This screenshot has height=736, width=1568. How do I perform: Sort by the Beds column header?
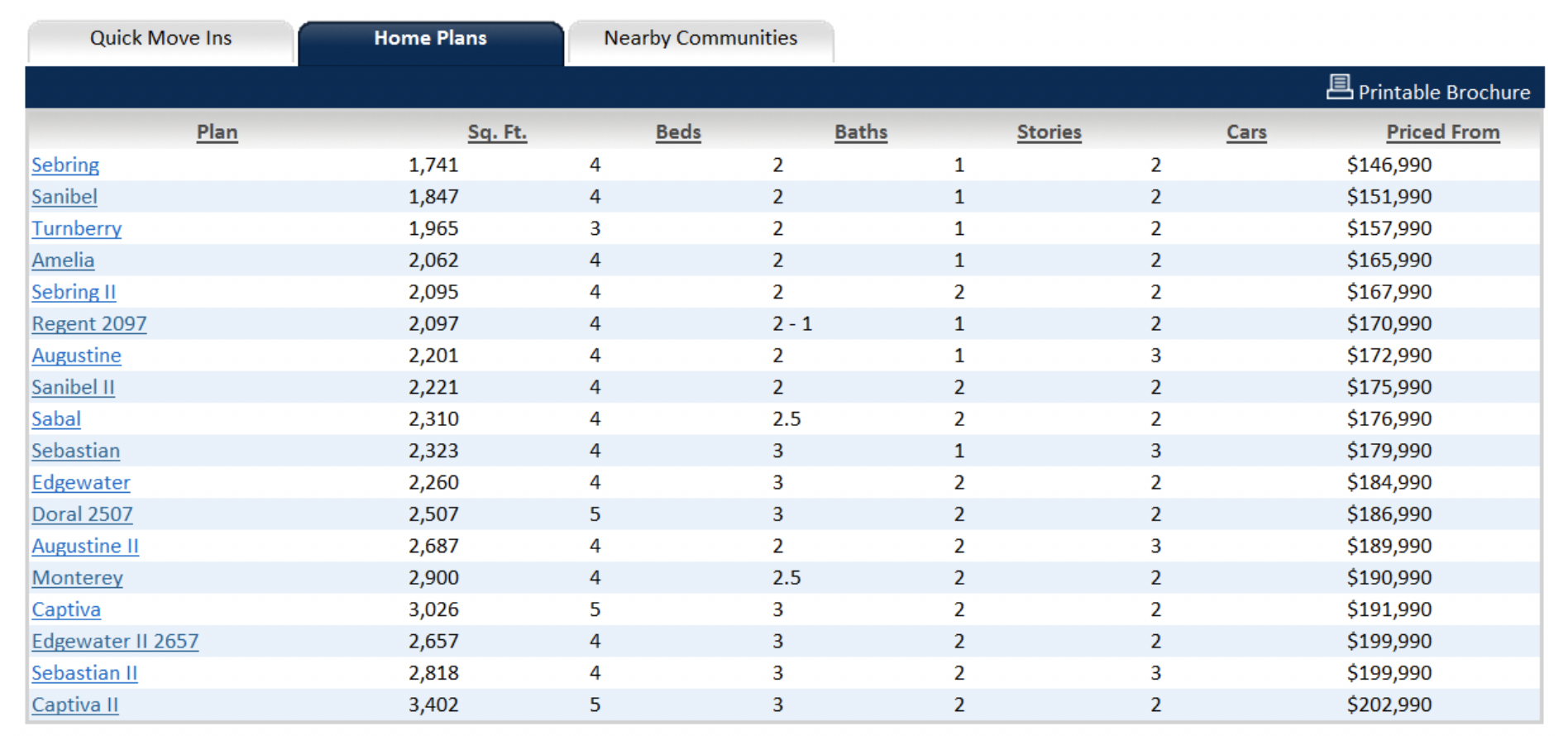678,132
